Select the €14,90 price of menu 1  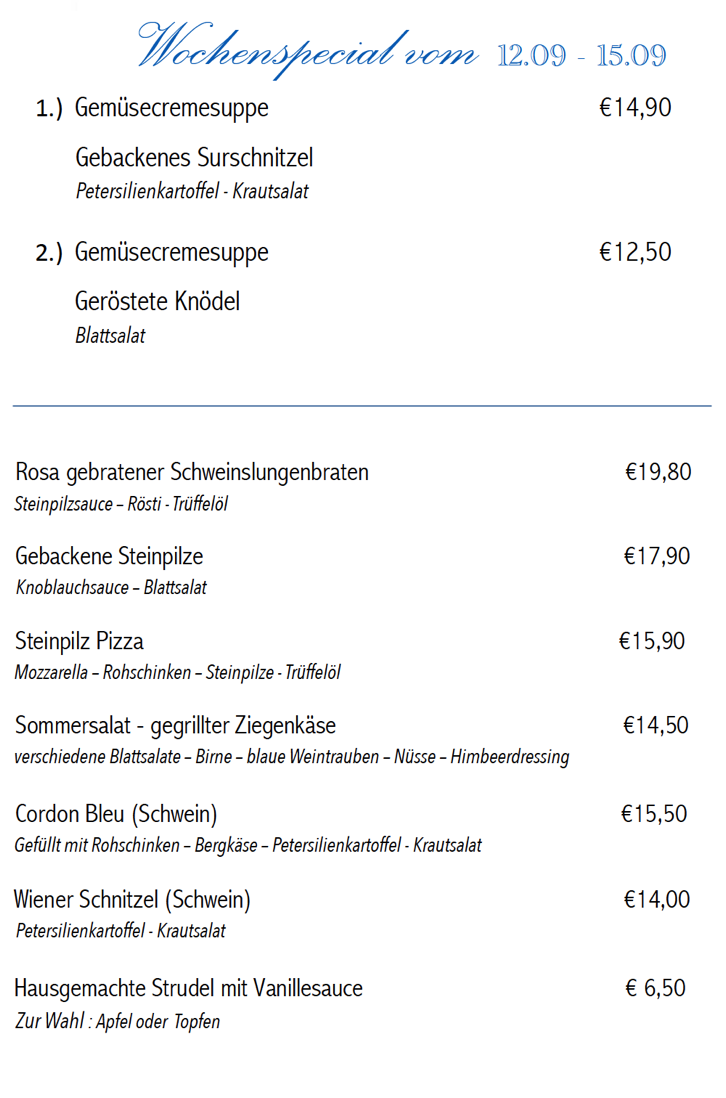click(x=635, y=107)
